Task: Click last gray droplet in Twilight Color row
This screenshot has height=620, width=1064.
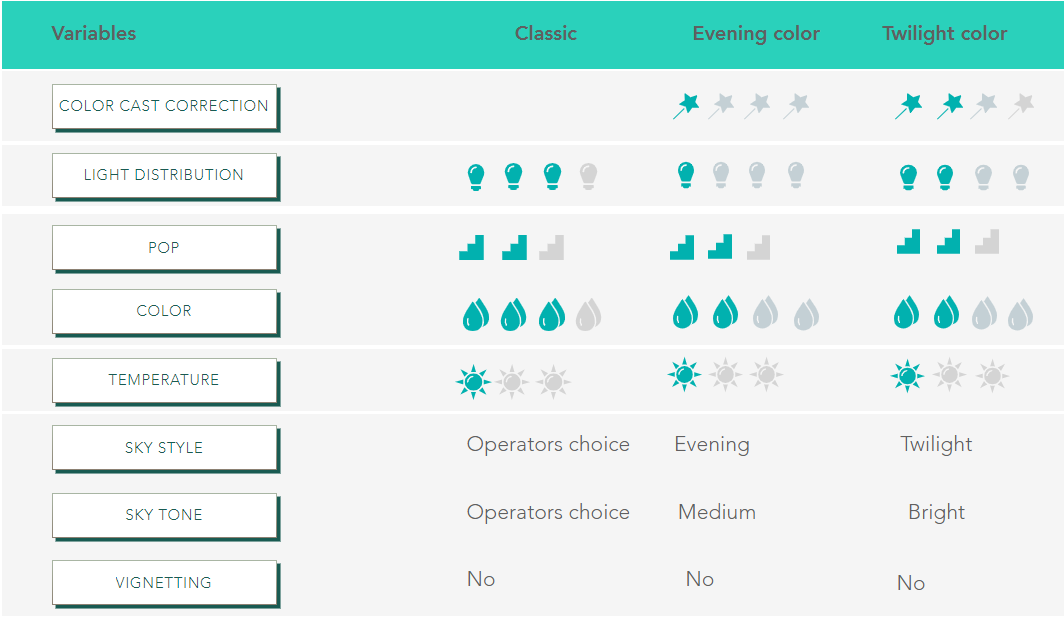Action: (x=1019, y=314)
